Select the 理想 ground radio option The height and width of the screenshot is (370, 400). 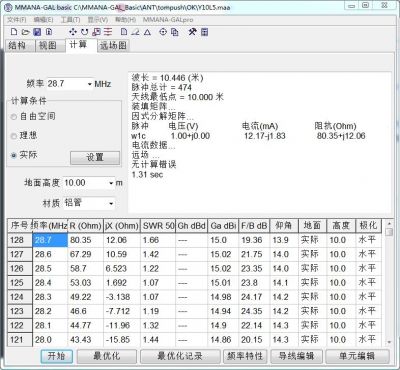(14, 136)
